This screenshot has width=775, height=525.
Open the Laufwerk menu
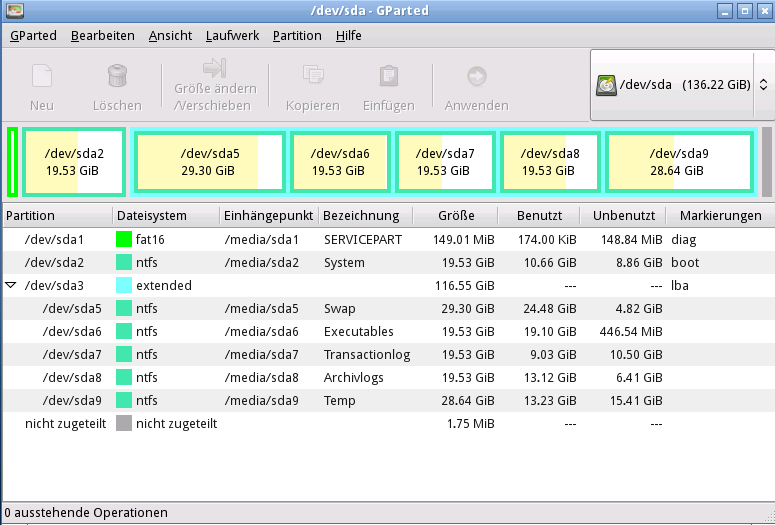click(x=232, y=36)
